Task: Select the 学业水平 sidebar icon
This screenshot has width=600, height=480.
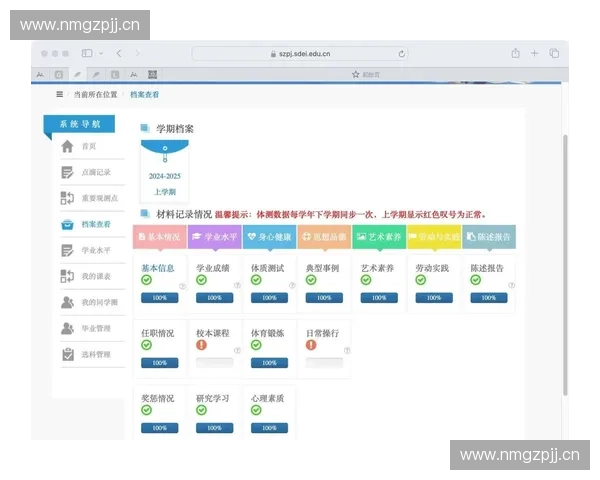Action: [67, 251]
